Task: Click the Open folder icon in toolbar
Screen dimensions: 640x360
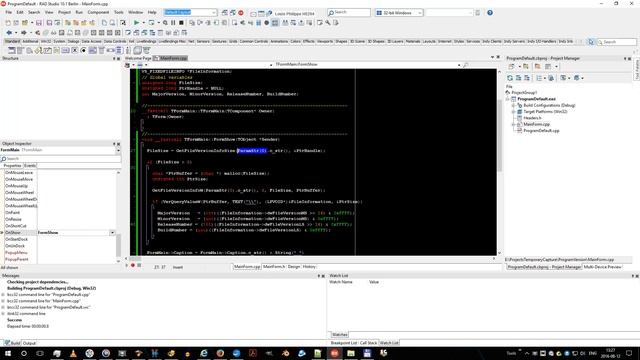Action: [25, 23]
